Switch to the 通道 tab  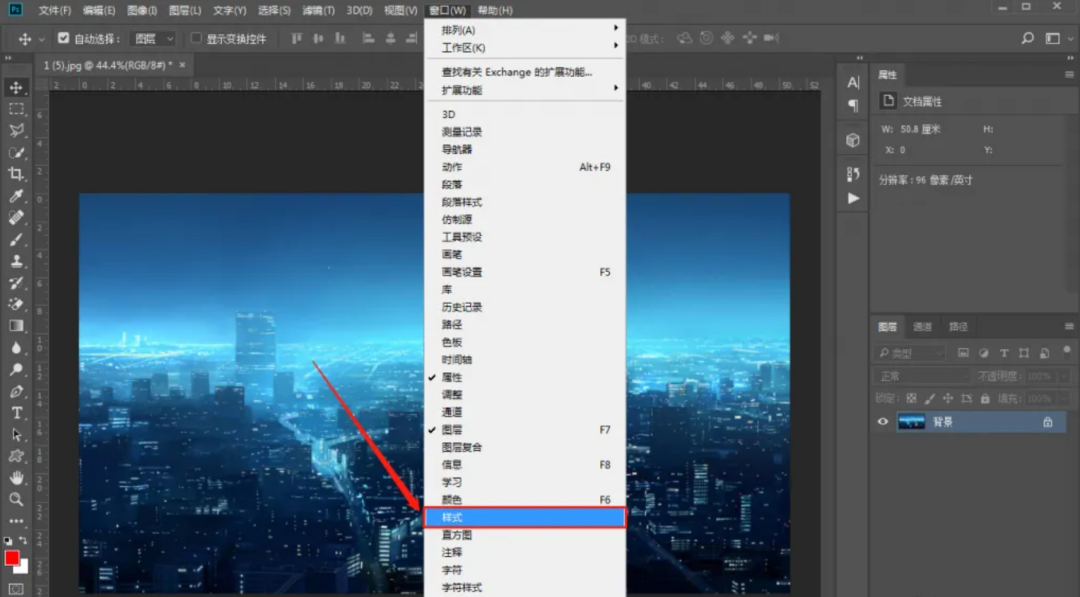pos(921,326)
